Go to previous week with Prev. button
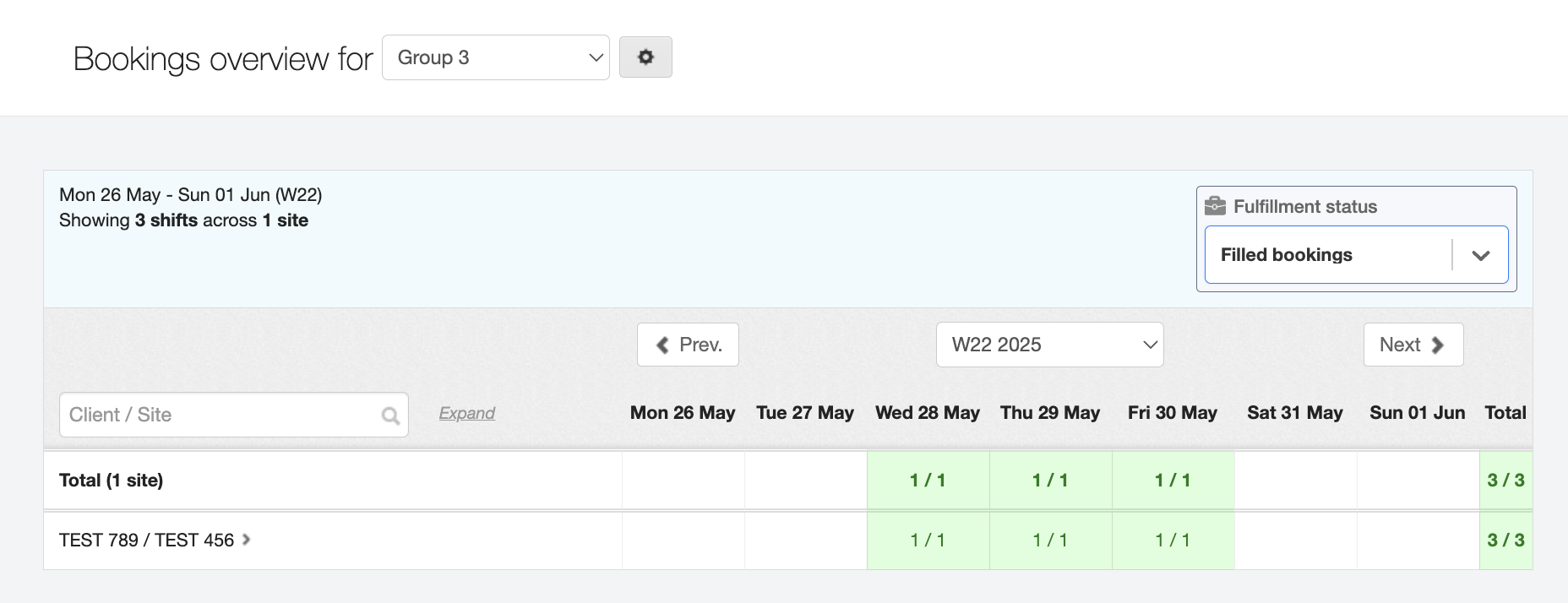 click(x=688, y=345)
